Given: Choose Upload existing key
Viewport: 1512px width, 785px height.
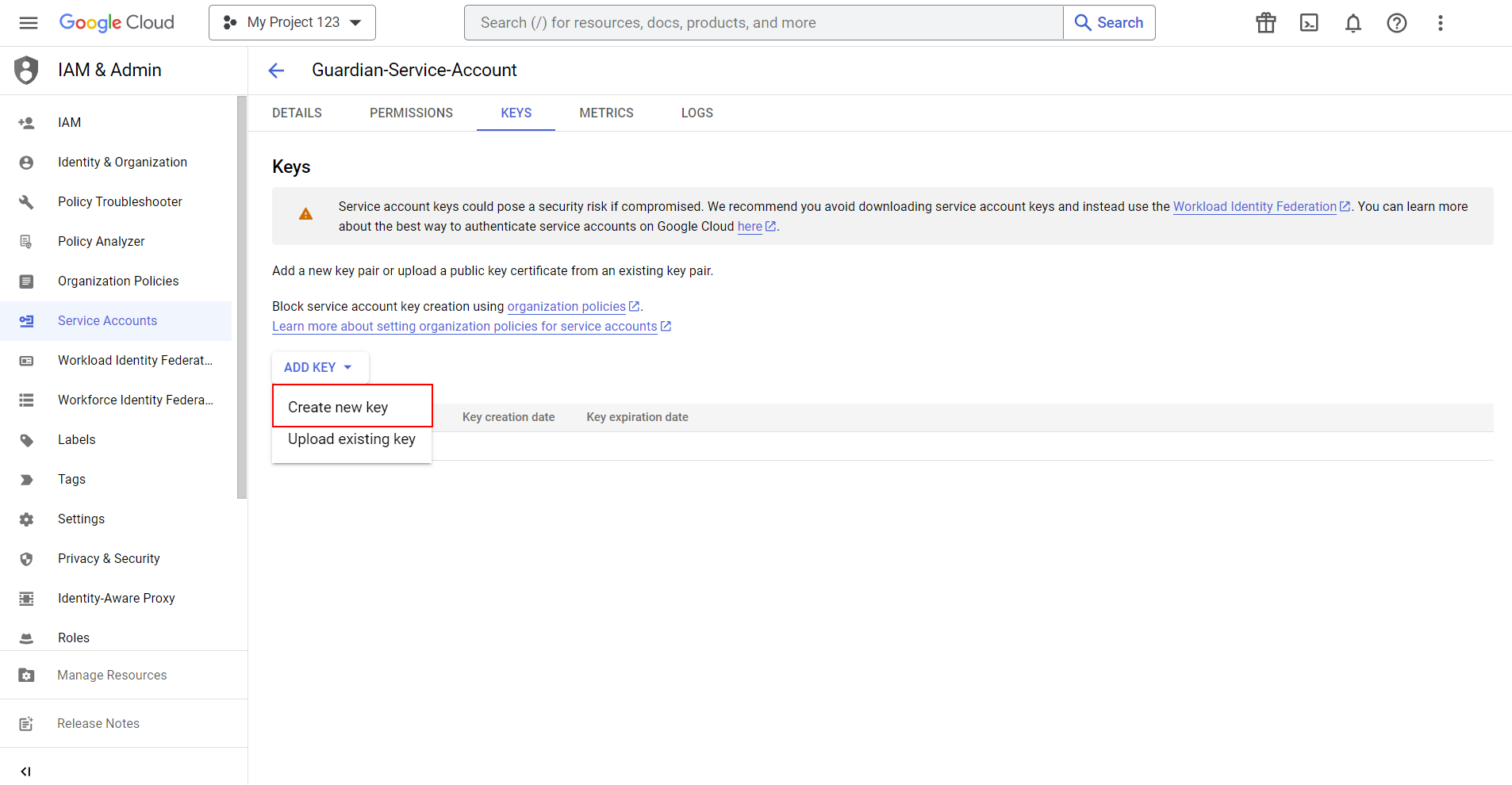Looking at the screenshot, I should coord(352,439).
